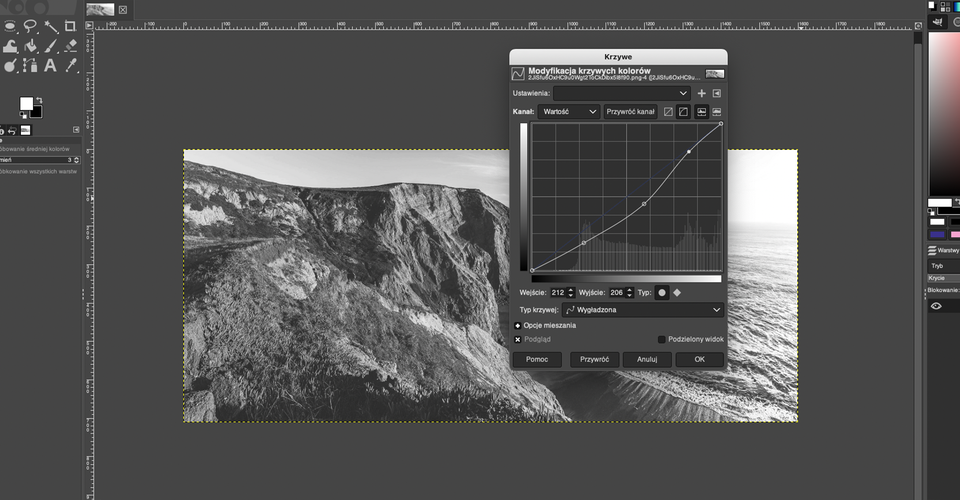This screenshot has width=960, height=500.
Task: Click the Krycie opacity slider
Action: coord(943,278)
